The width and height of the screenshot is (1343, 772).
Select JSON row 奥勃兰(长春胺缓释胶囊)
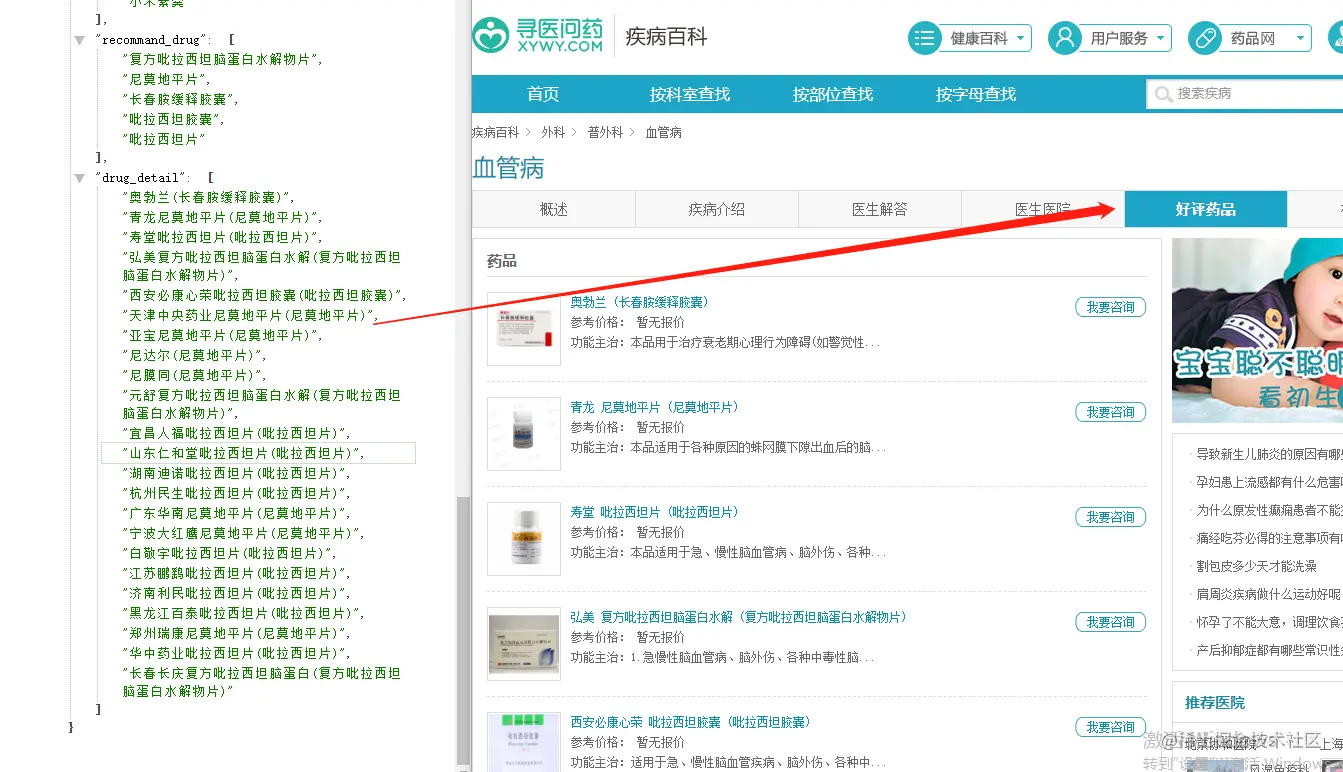point(208,197)
